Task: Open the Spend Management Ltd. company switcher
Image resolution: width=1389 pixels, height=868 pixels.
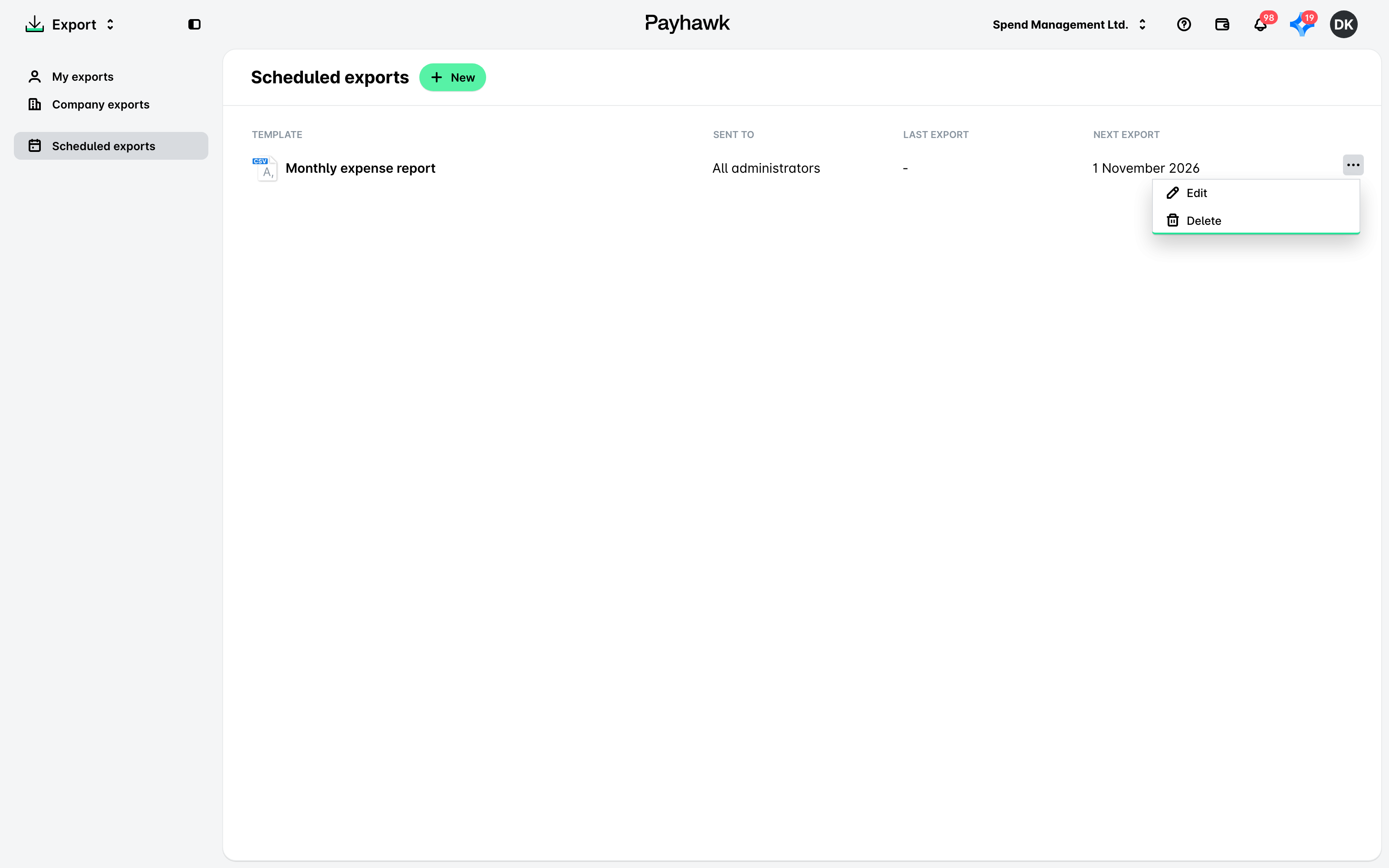Action: coord(1069,24)
